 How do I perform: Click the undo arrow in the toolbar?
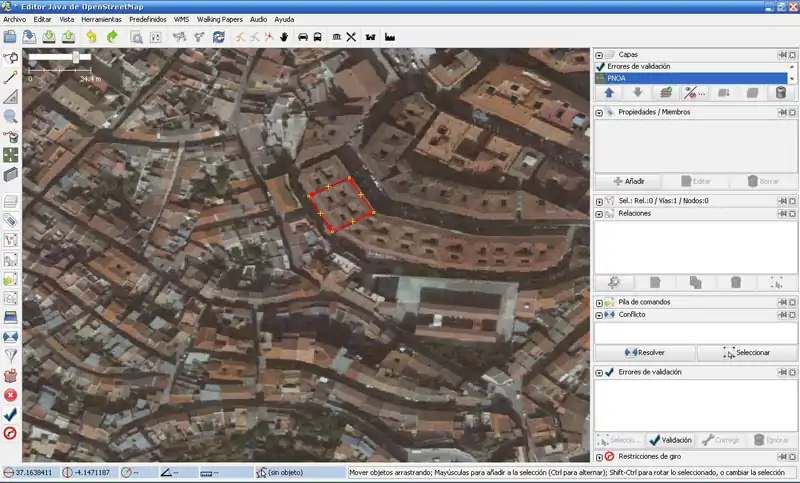91,37
